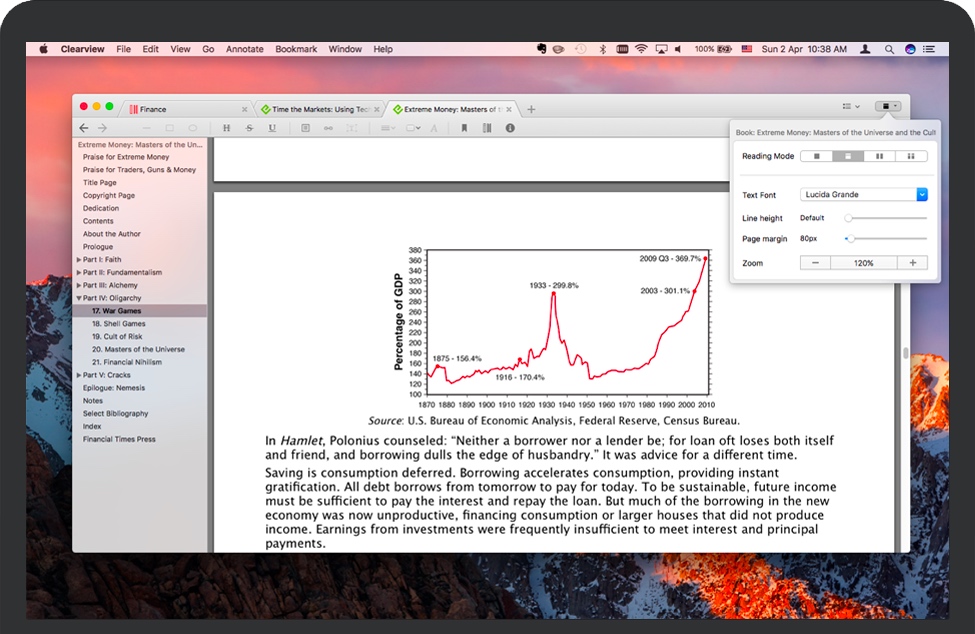This screenshot has width=975, height=634.
Task: Click the Line height slider
Action: (x=886, y=218)
